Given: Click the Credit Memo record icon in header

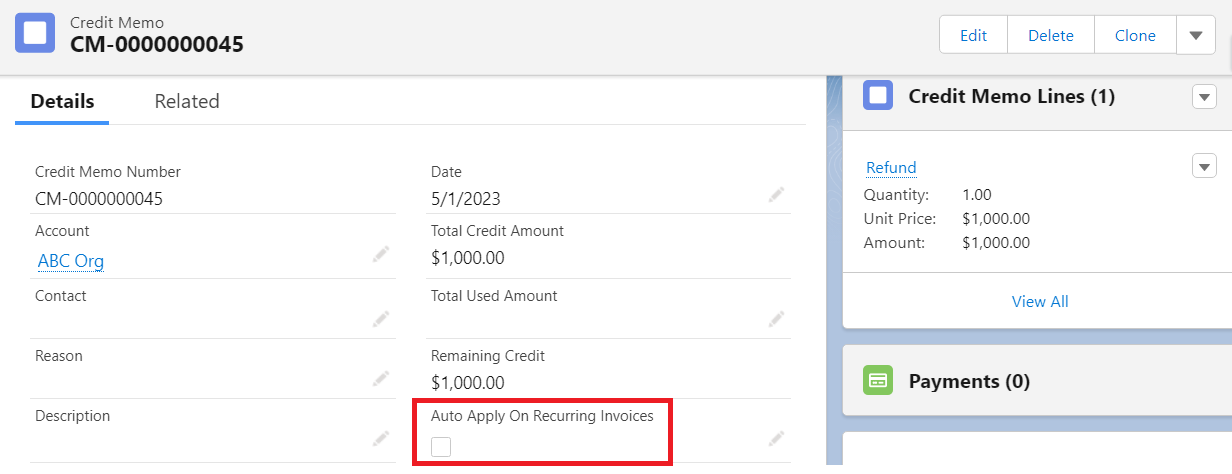Looking at the screenshot, I should tap(35, 33).
